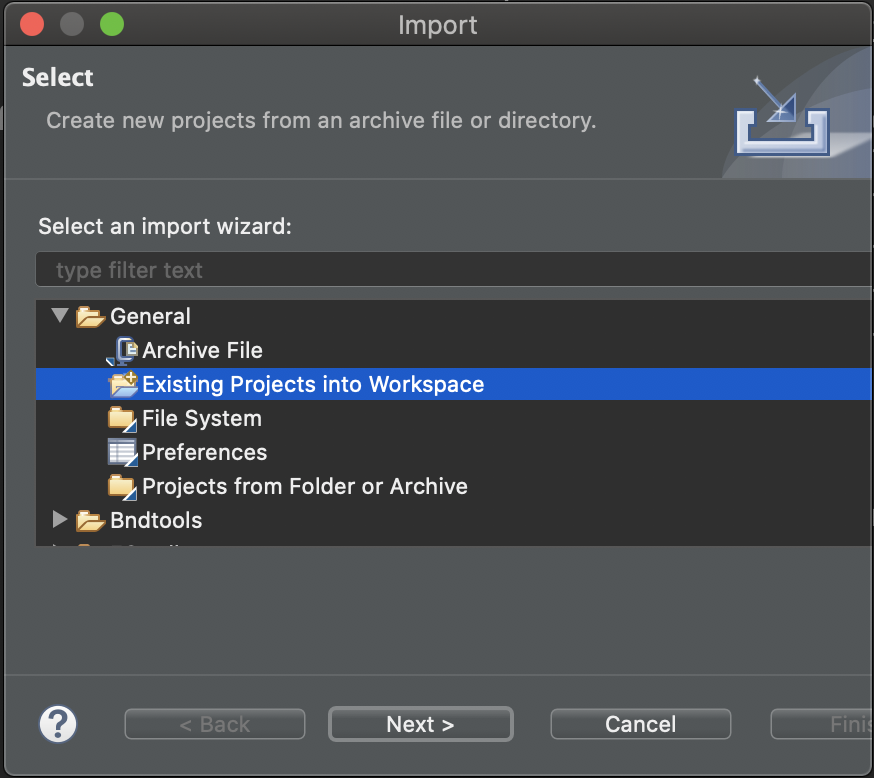Click the Preferences wizard icon
This screenshot has width=874, height=778.
122,452
